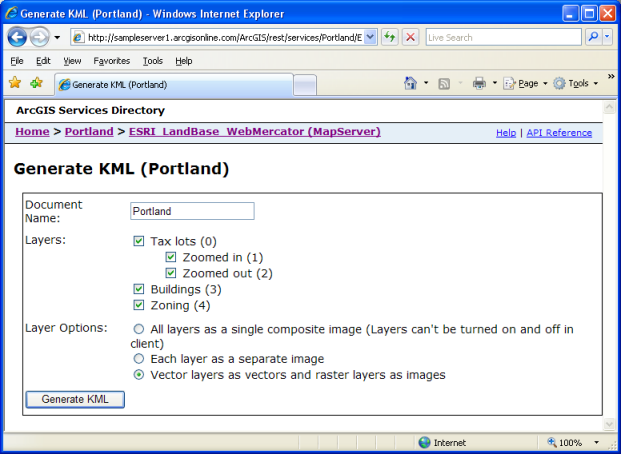Open the zoom level dropdown arrow

[596, 442]
